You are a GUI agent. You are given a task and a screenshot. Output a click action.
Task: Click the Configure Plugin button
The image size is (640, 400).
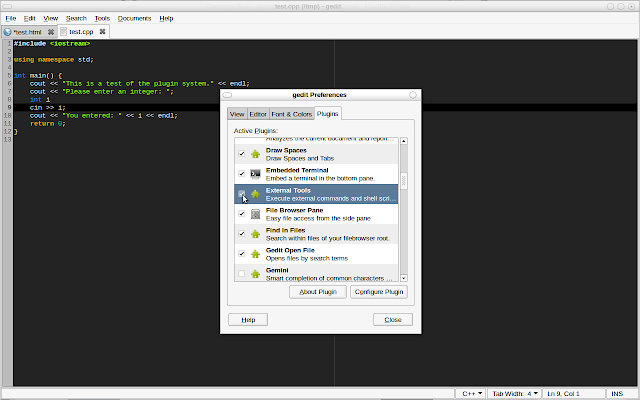tap(379, 292)
